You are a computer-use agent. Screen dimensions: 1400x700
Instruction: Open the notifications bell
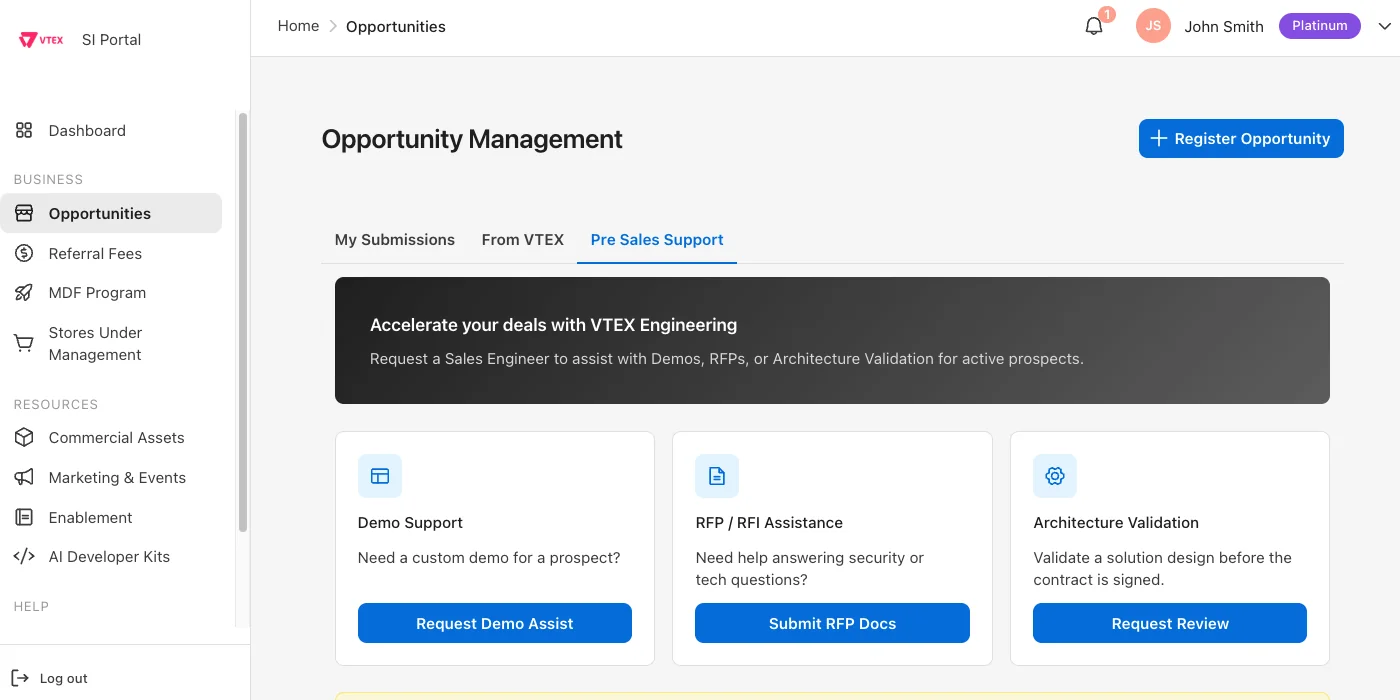coord(1094,26)
